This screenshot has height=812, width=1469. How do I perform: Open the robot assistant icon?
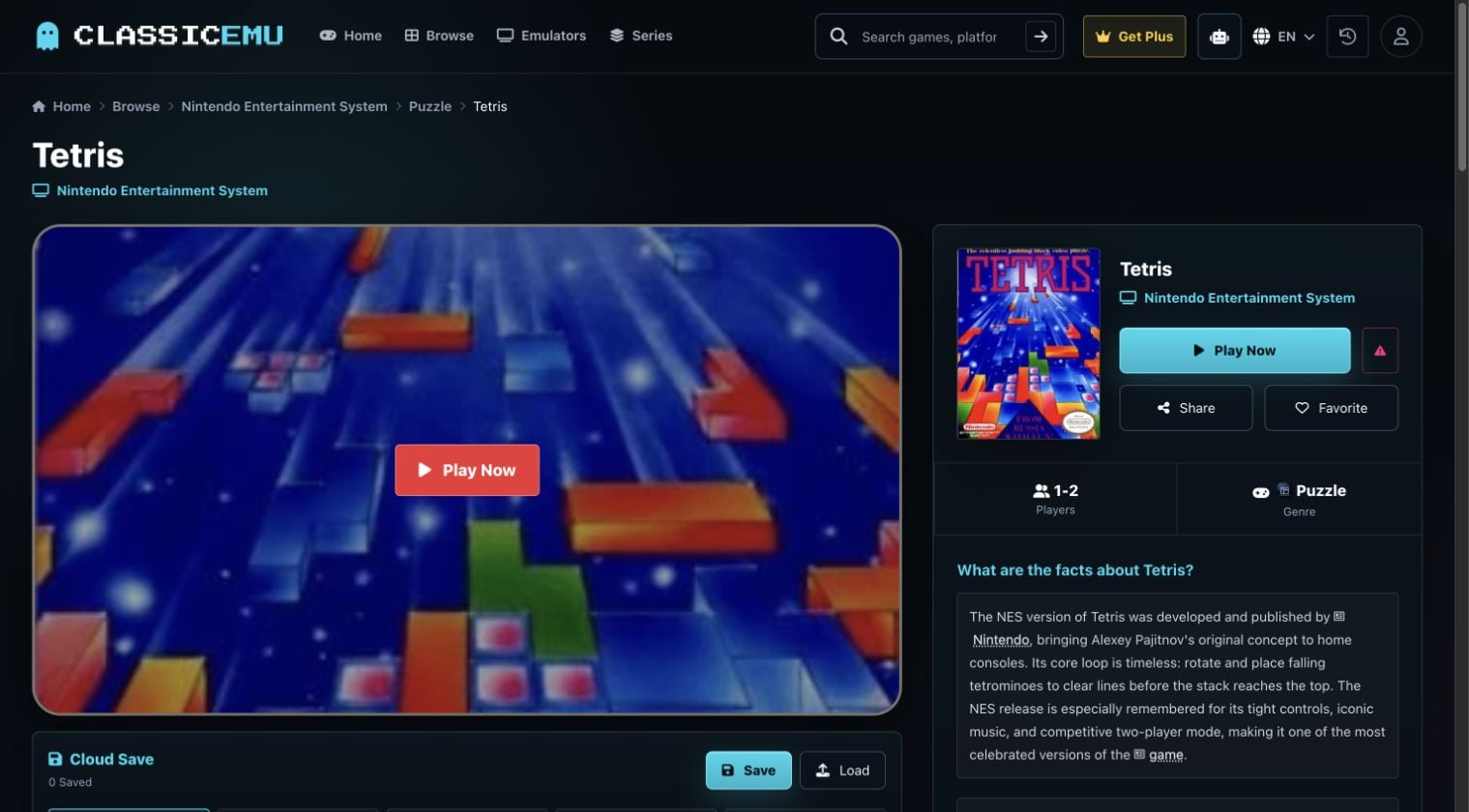point(1219,37)
